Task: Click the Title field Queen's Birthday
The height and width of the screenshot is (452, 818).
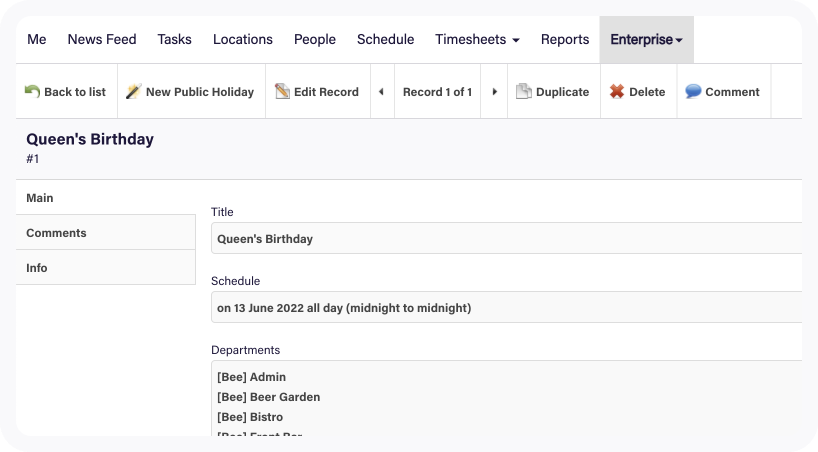Action: tap(506, 239)
